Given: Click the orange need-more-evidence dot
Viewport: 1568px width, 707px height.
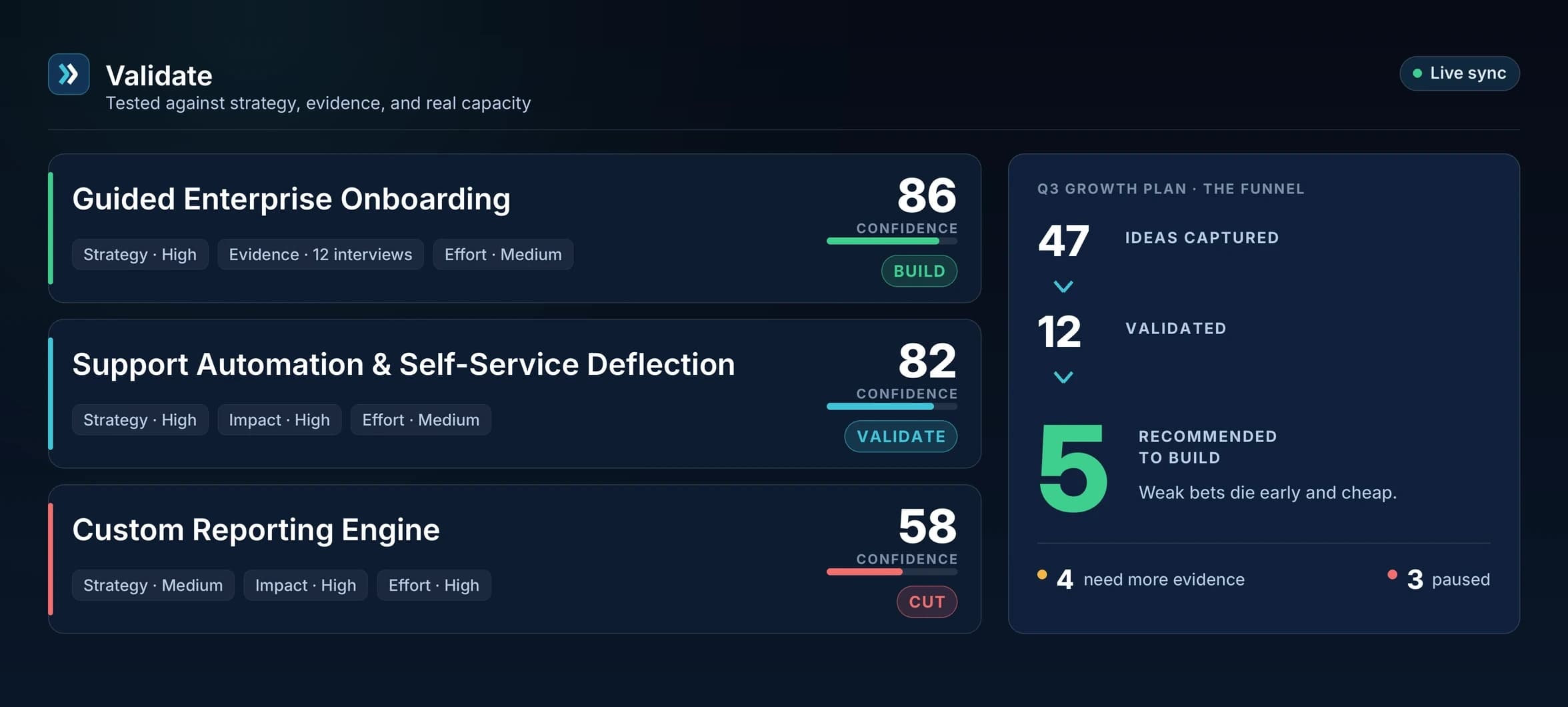Looking at the screenshot, I should (1042, 574).
